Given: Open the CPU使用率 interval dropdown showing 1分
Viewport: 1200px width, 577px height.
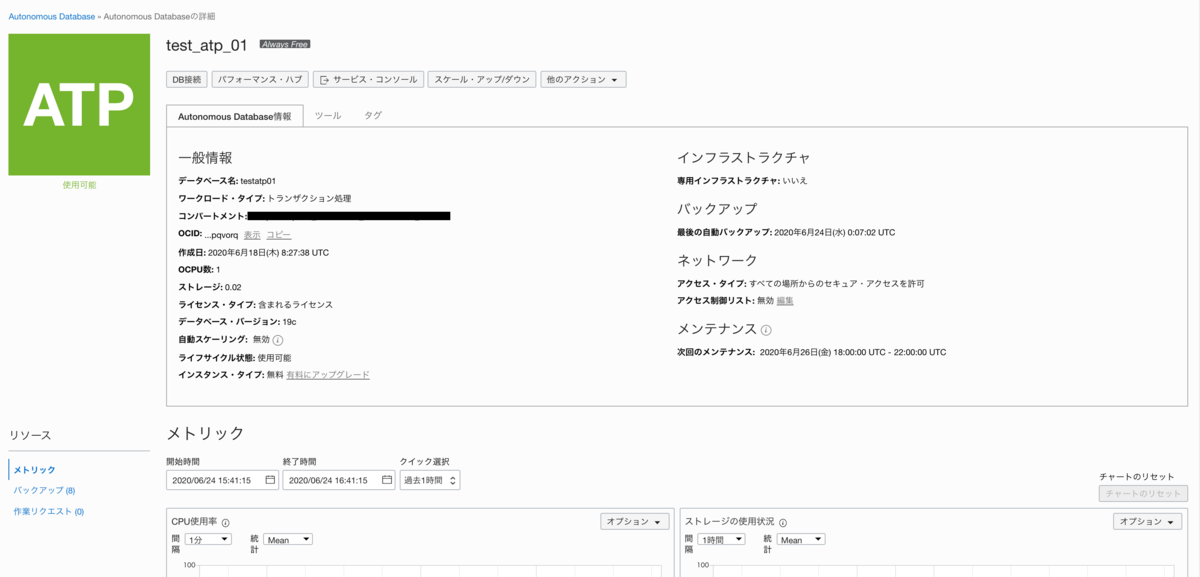Looking at the screenshot, I should coord(208,540).
